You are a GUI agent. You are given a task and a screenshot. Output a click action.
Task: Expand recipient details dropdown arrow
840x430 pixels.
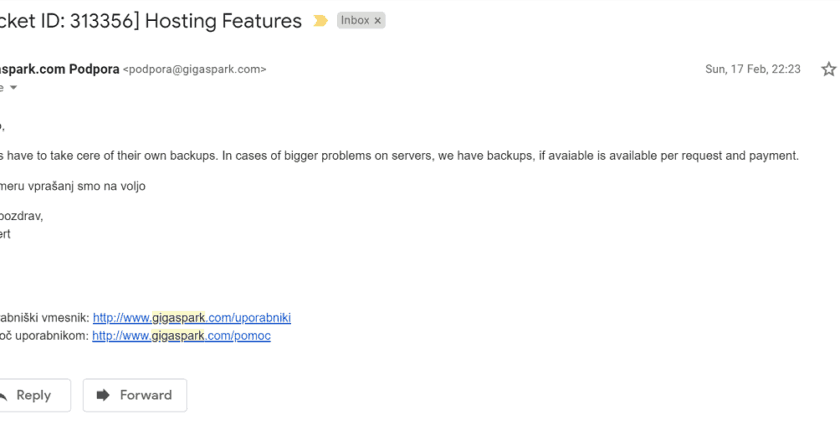(14, 87)
